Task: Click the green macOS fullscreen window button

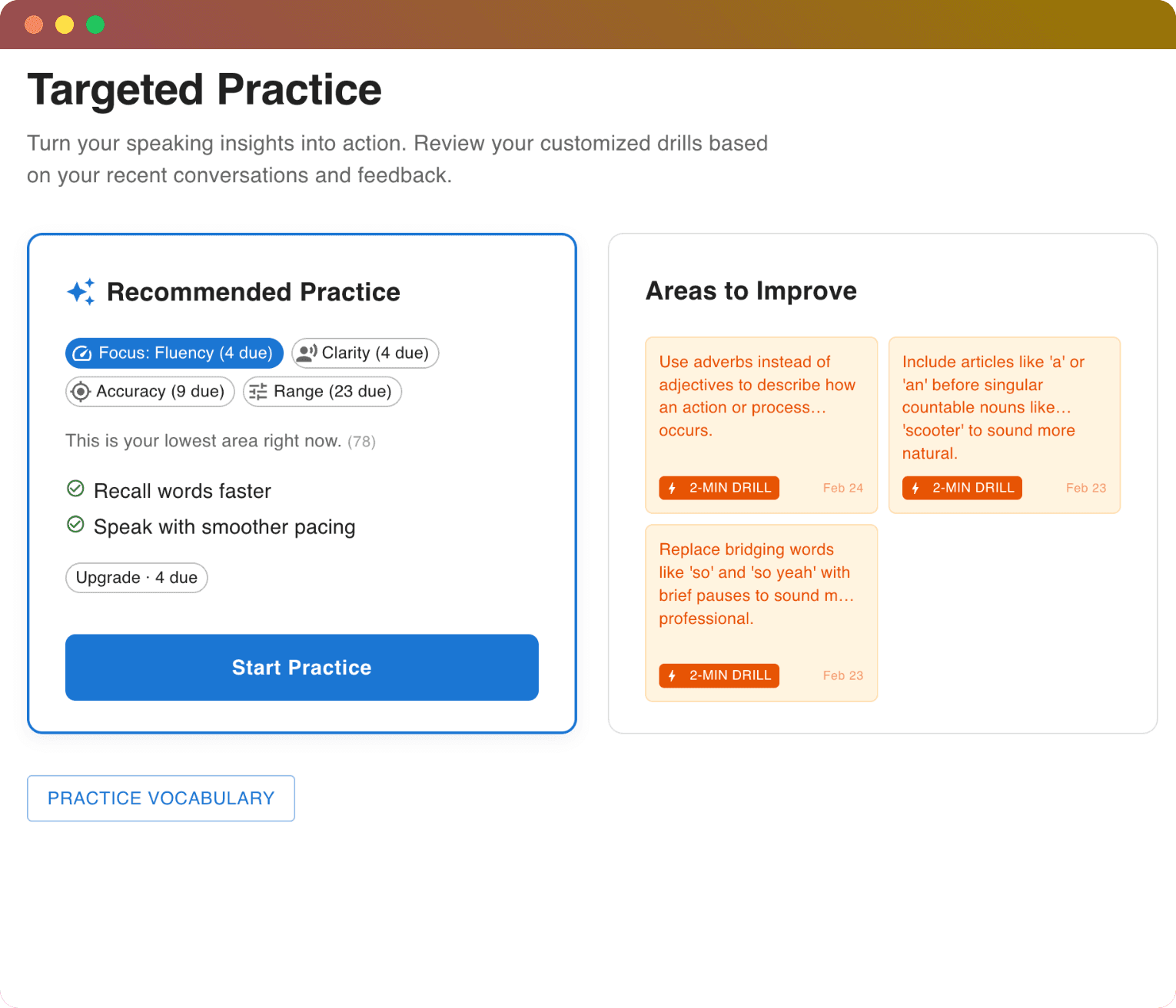Action: [95, 25]
